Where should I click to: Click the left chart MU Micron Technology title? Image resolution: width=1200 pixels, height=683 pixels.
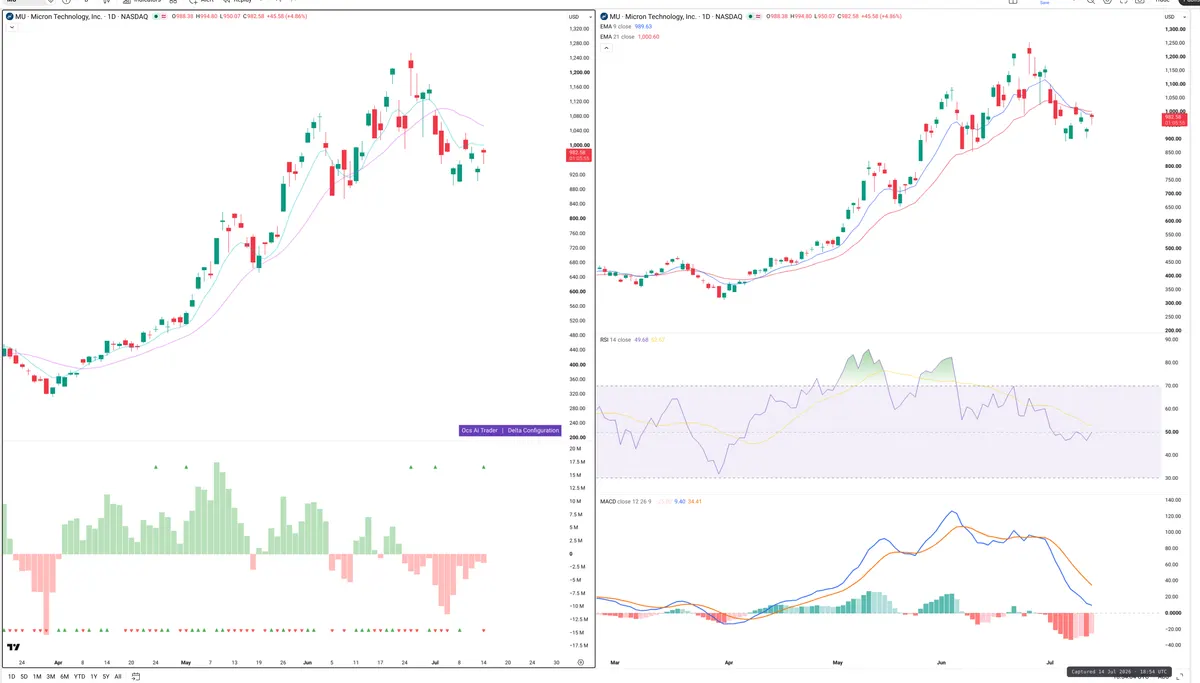click(84, 17)
